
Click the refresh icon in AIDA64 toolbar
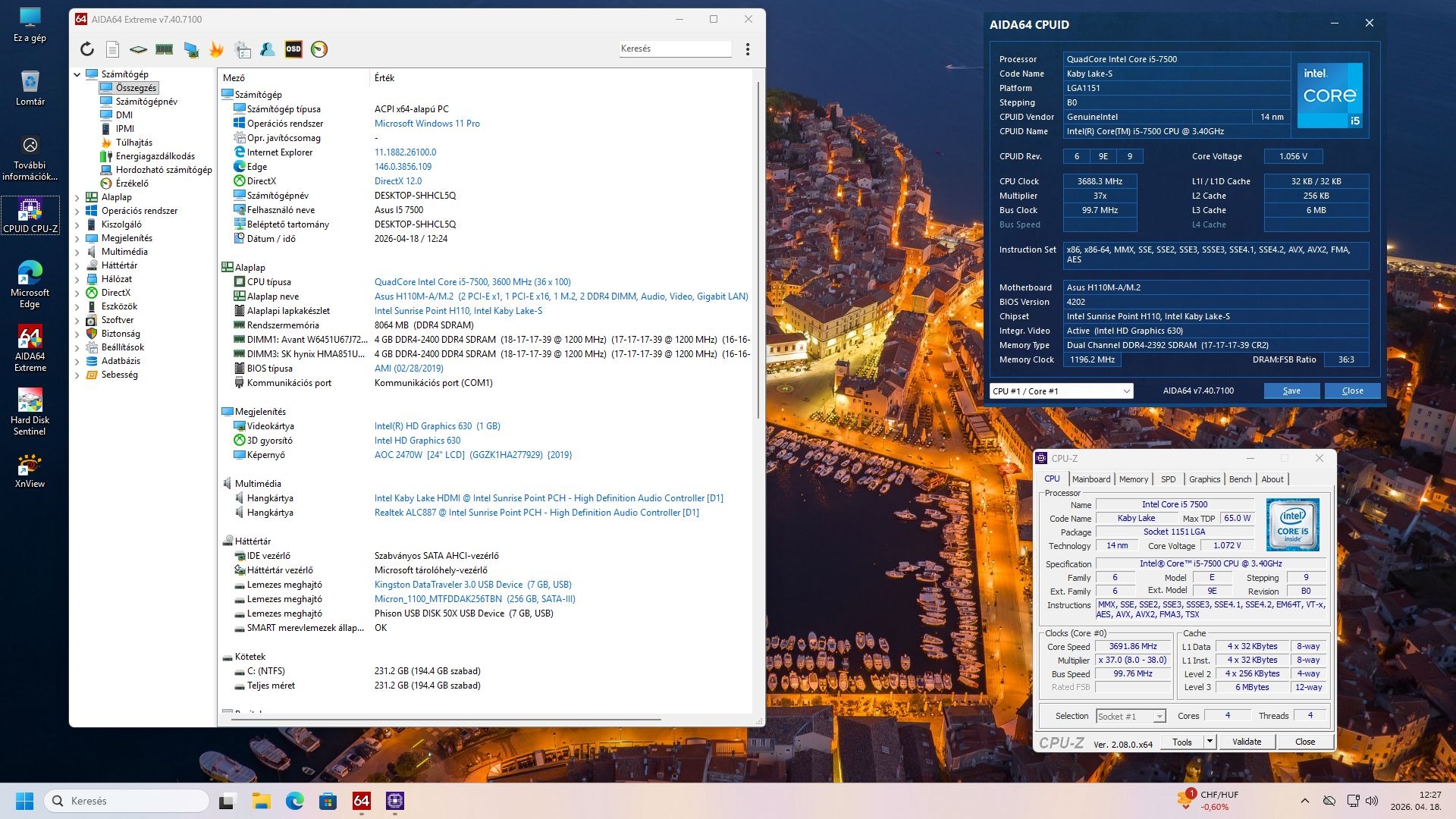(87, 49)
